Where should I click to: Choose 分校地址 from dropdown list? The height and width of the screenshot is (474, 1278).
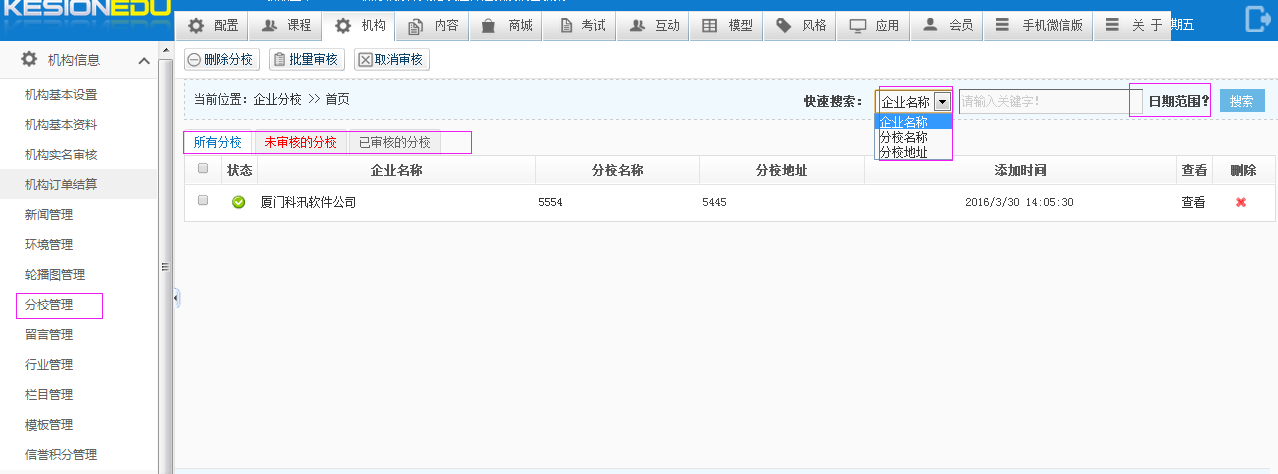click(x=903, y=152)
